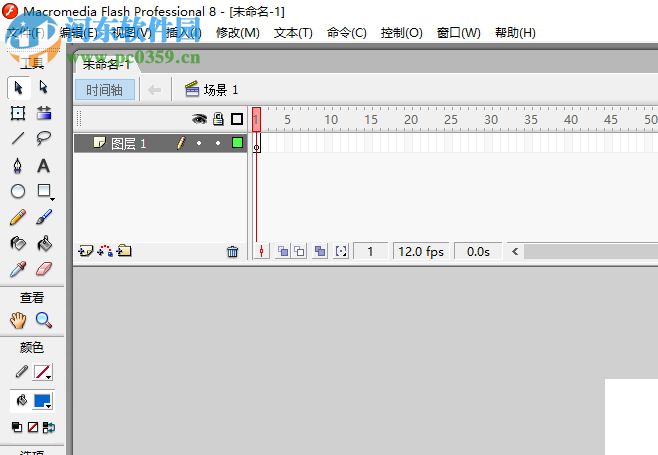Select the Oval tool

point(18,191)
